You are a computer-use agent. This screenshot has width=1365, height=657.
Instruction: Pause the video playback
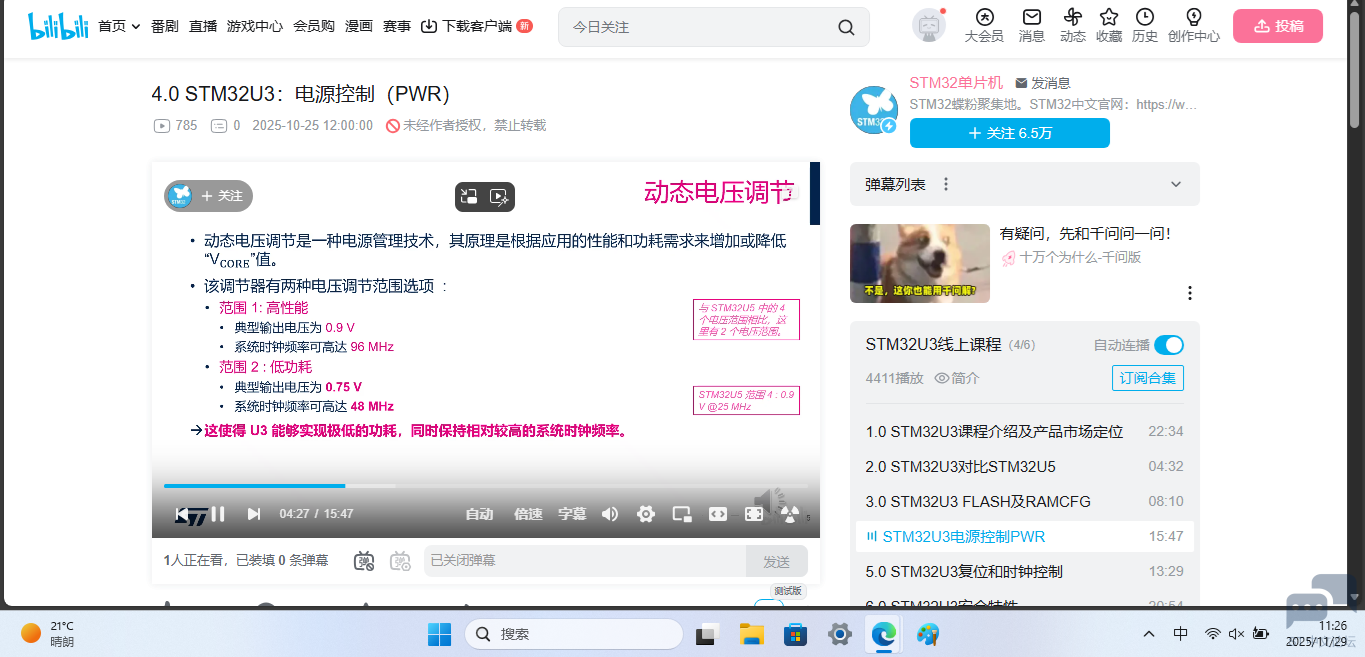(218, 513)
